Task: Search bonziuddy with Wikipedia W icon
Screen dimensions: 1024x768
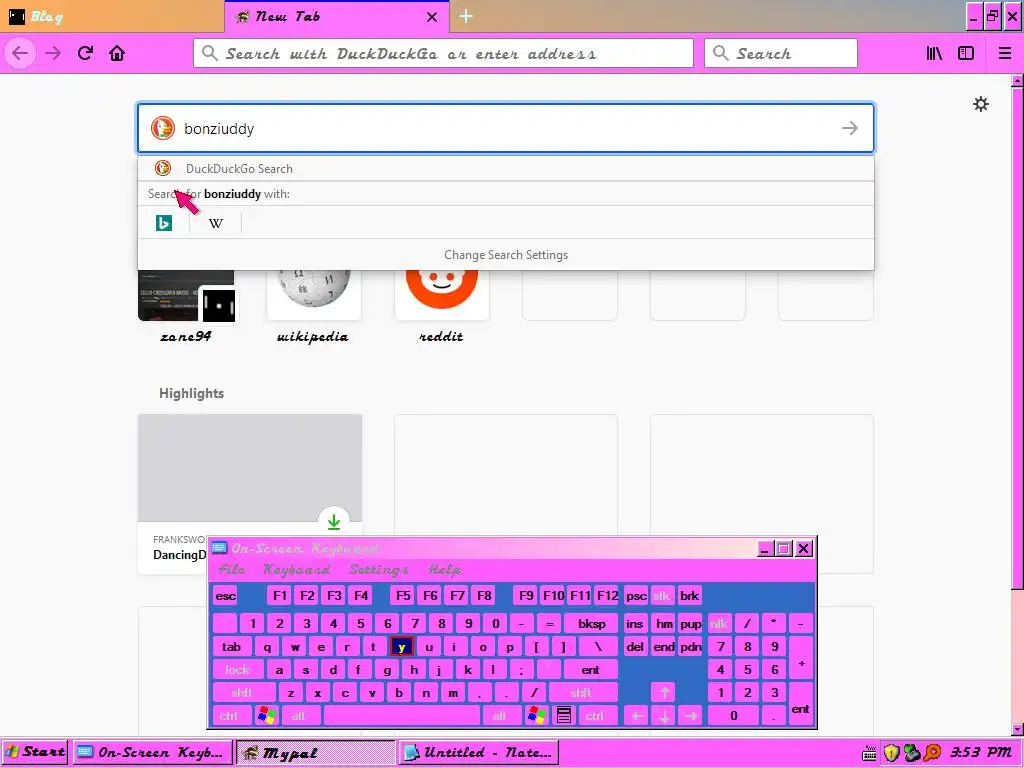Action: tap(216, 223)
